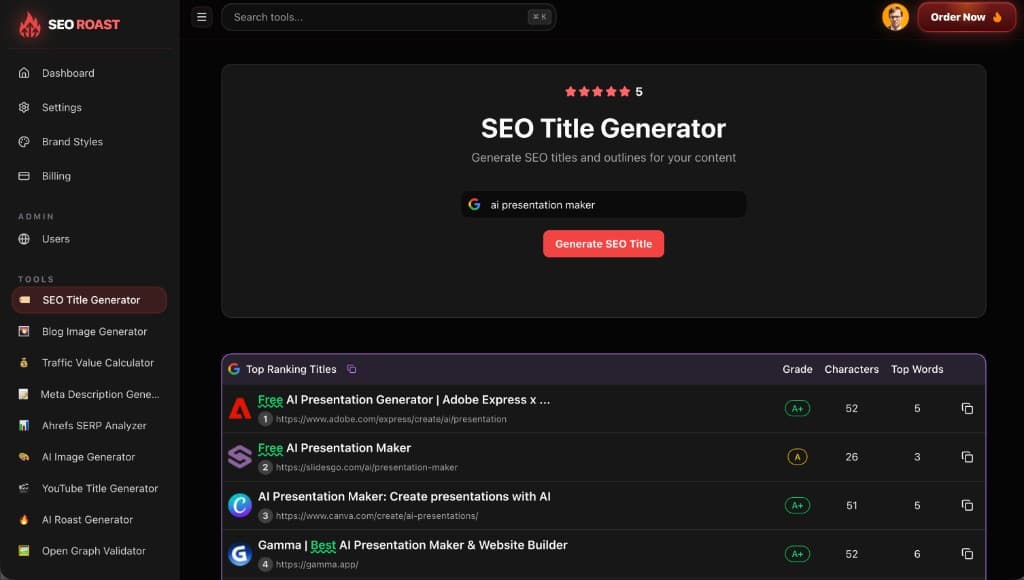Copy the Canva title row

click(x=967, y=505)
